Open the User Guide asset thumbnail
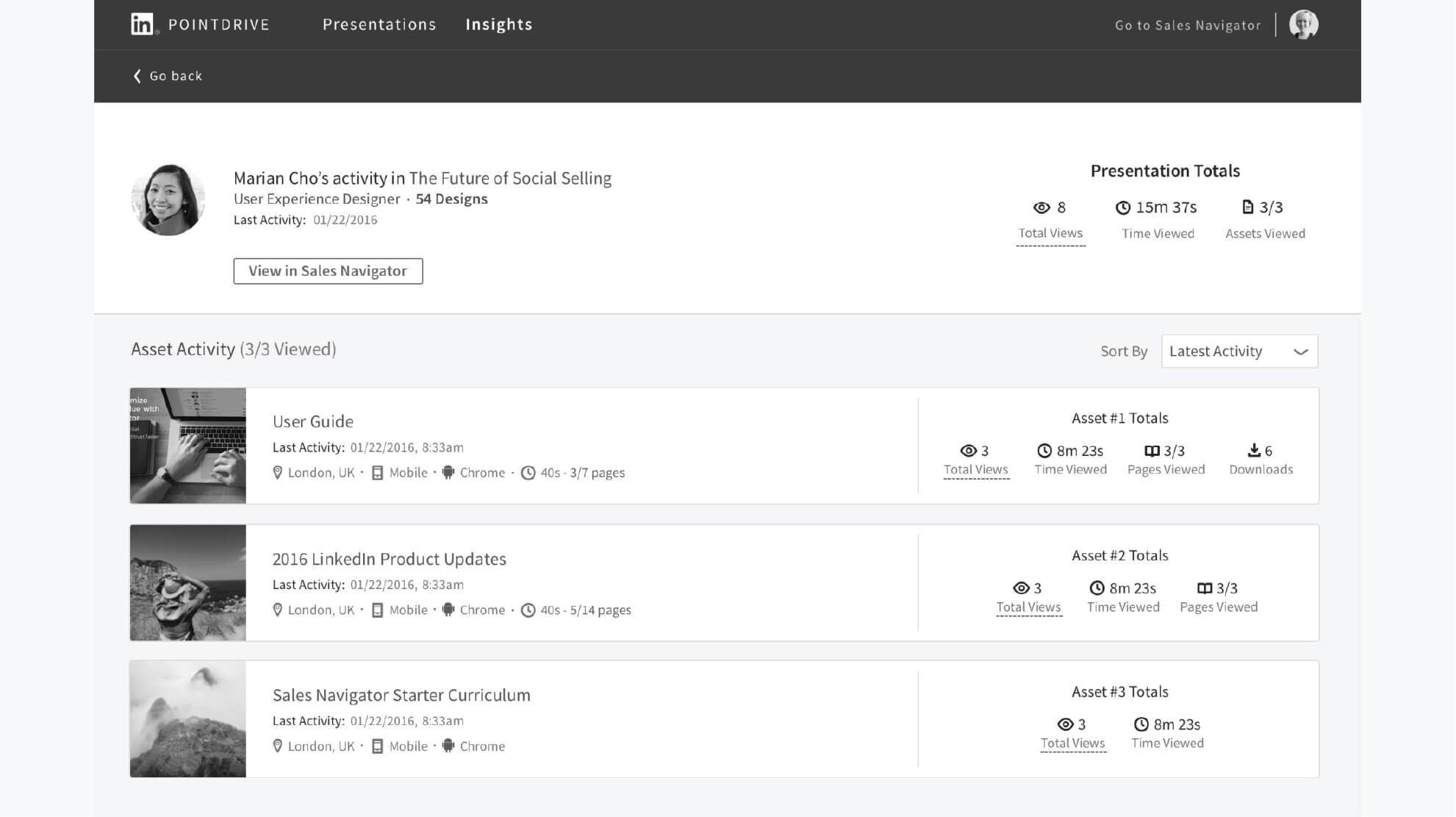The width and height of the screenshot is (1456, 817). point(188,446)
